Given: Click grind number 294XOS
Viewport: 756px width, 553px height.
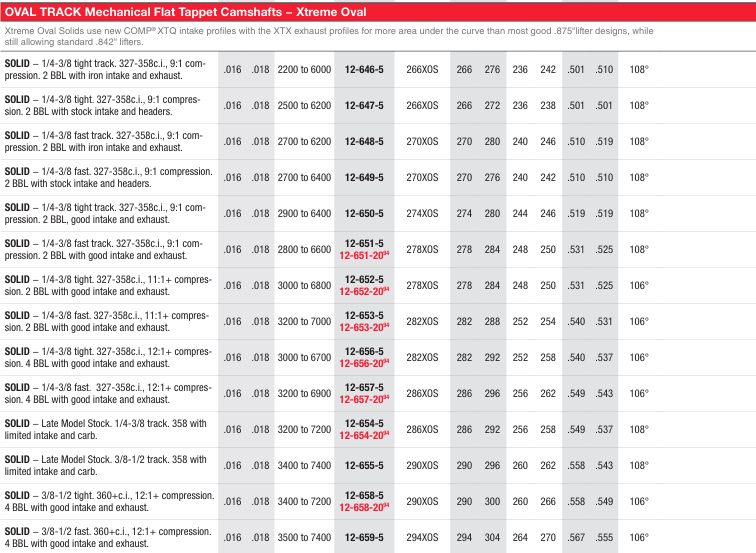Looking at the screenshot, I should [x=422, y=537].
